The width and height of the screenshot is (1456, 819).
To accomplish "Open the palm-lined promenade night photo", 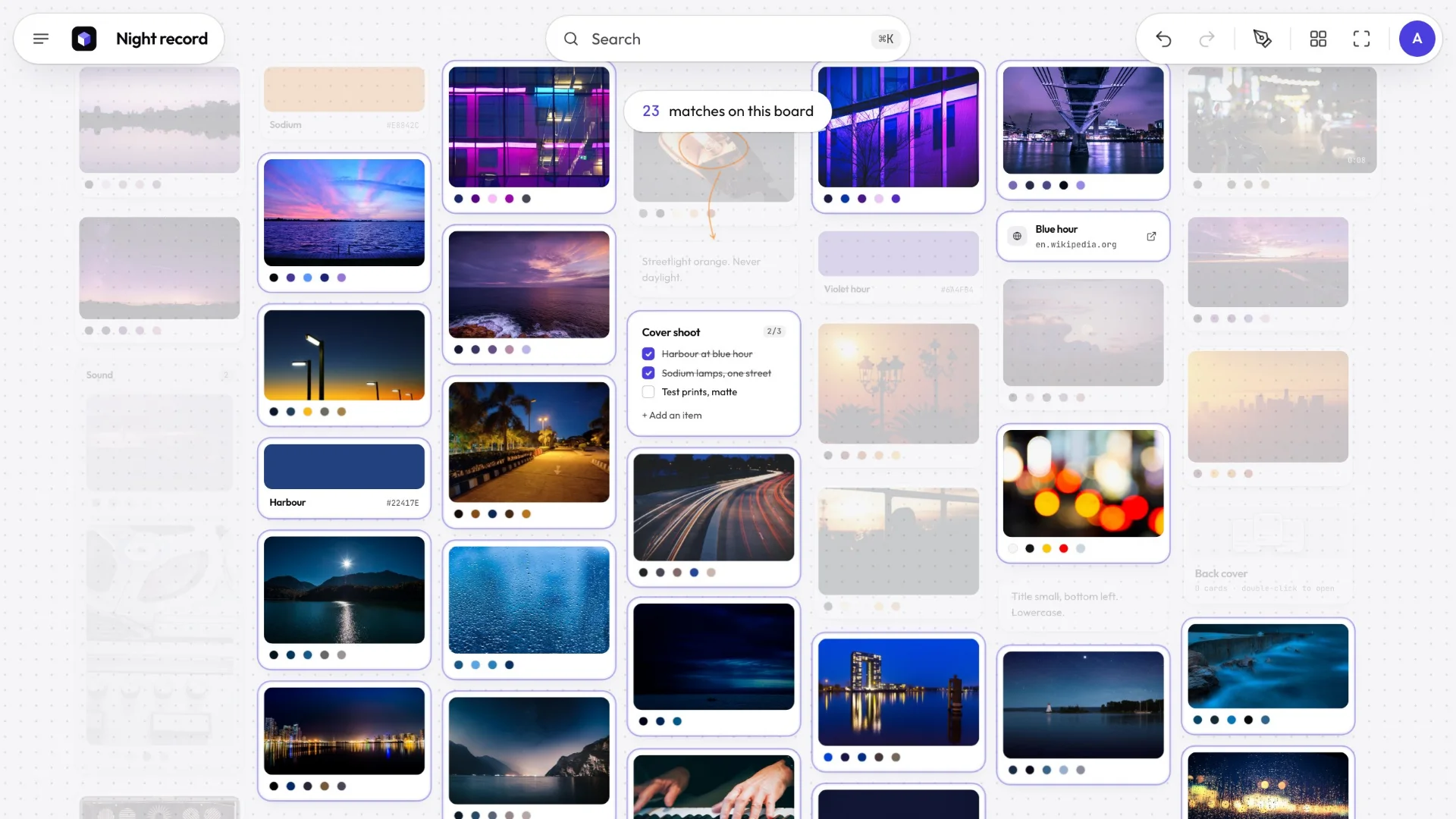I will coord(529,442).
